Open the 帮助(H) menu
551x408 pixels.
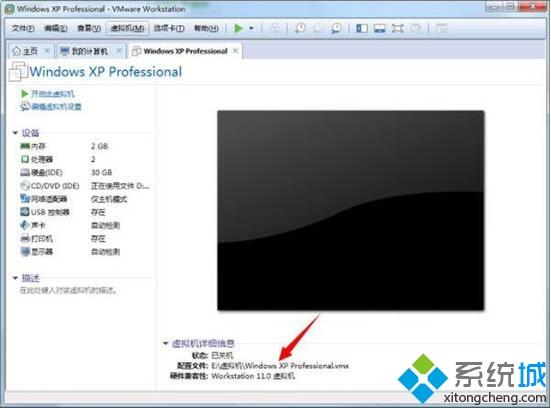(206, 28)
